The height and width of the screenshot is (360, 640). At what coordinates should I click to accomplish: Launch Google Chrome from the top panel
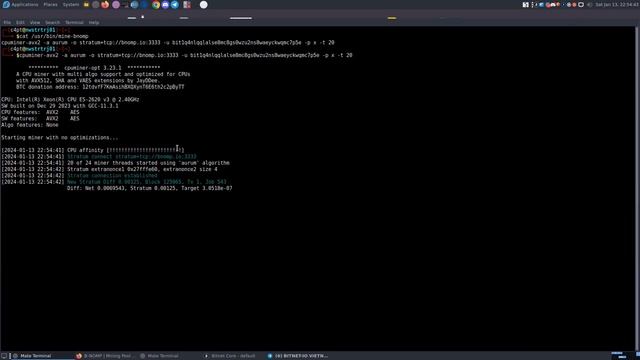coord(156,5)
